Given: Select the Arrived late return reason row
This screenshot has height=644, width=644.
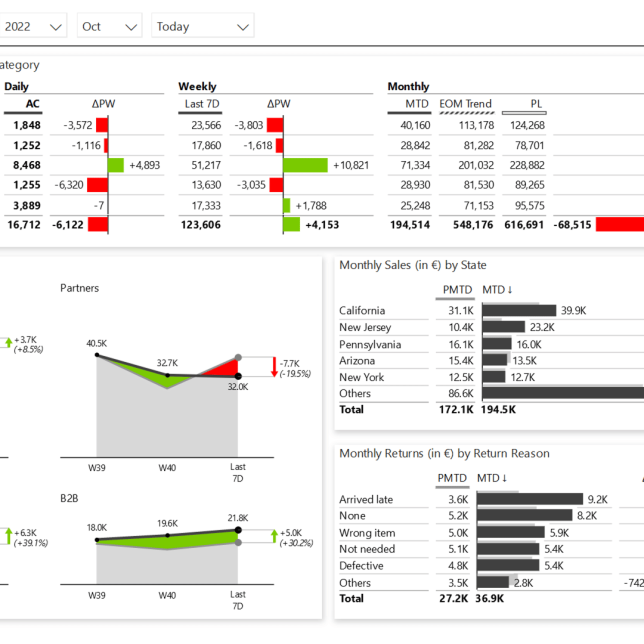Looking at the screenshot, I should pos(366,499).
